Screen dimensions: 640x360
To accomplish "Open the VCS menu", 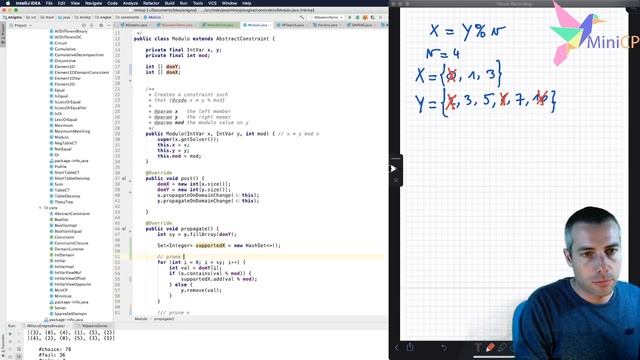I will tap(212, 3).
